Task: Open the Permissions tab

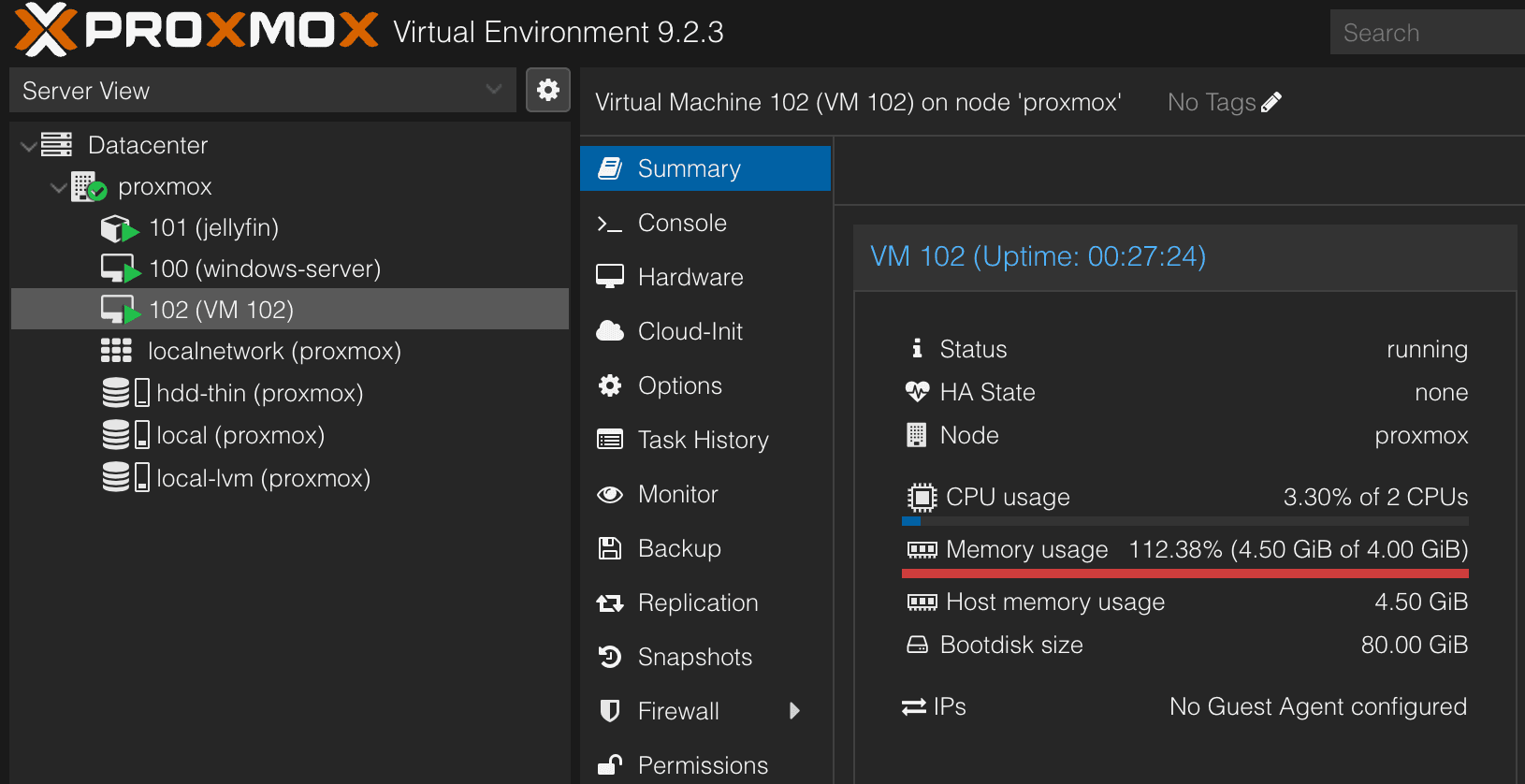Action: [x=705, y=765]
